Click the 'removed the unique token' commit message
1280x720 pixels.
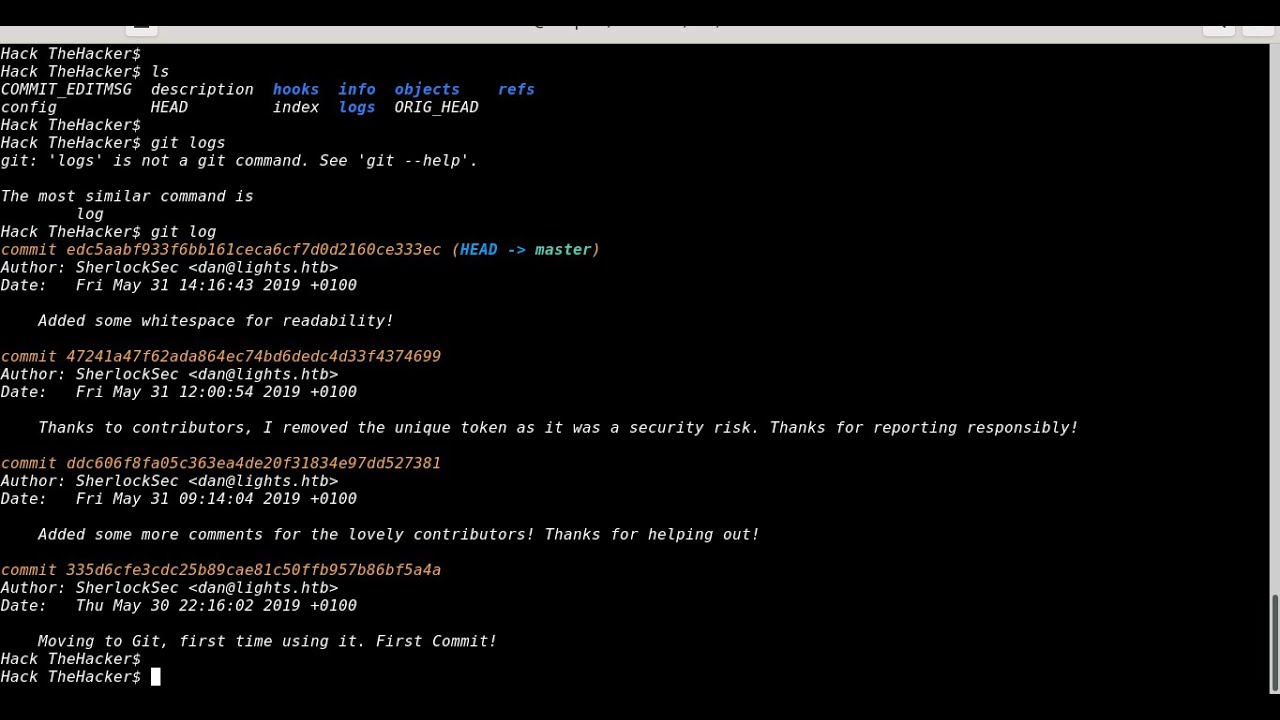pos(558,428)
